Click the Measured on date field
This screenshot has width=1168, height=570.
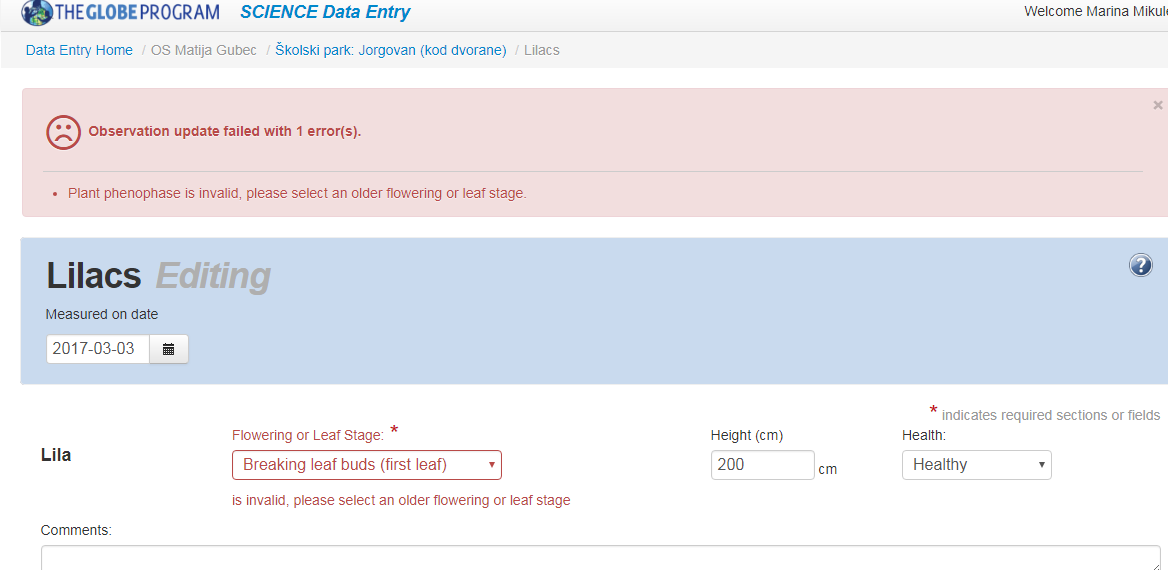point(98,349)
